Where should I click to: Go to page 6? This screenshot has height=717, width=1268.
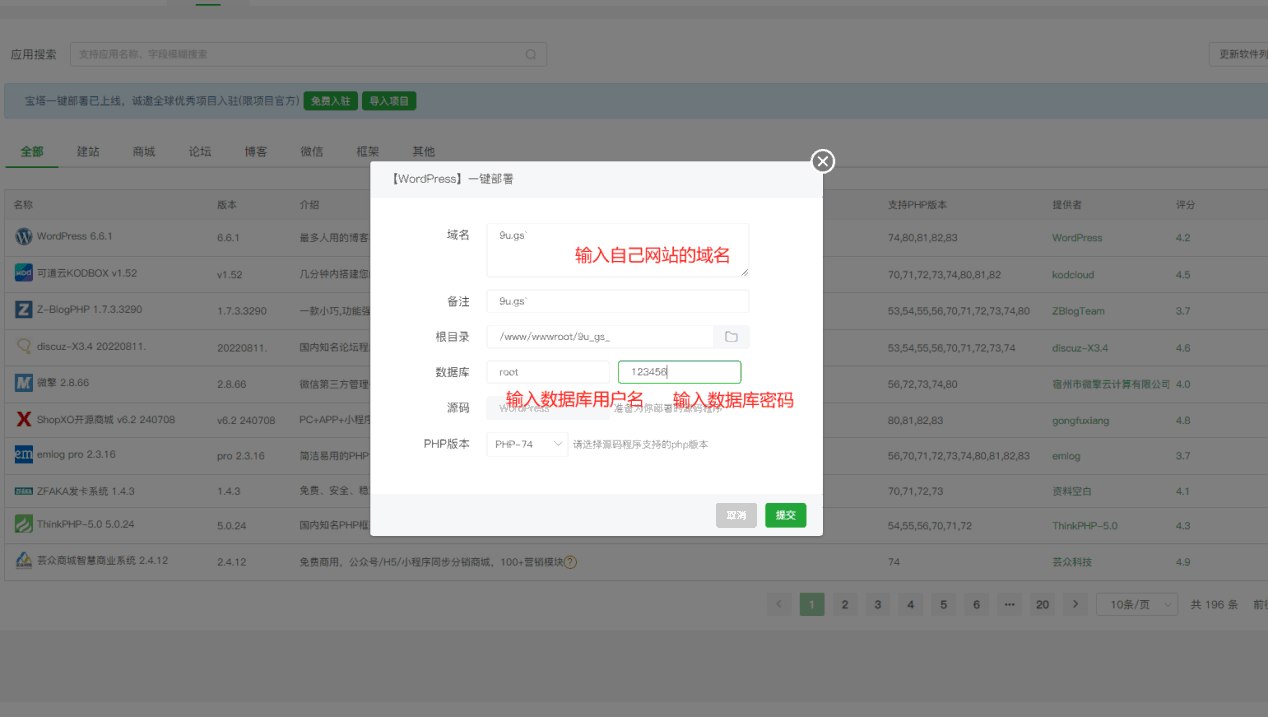[x=977, y=604]
